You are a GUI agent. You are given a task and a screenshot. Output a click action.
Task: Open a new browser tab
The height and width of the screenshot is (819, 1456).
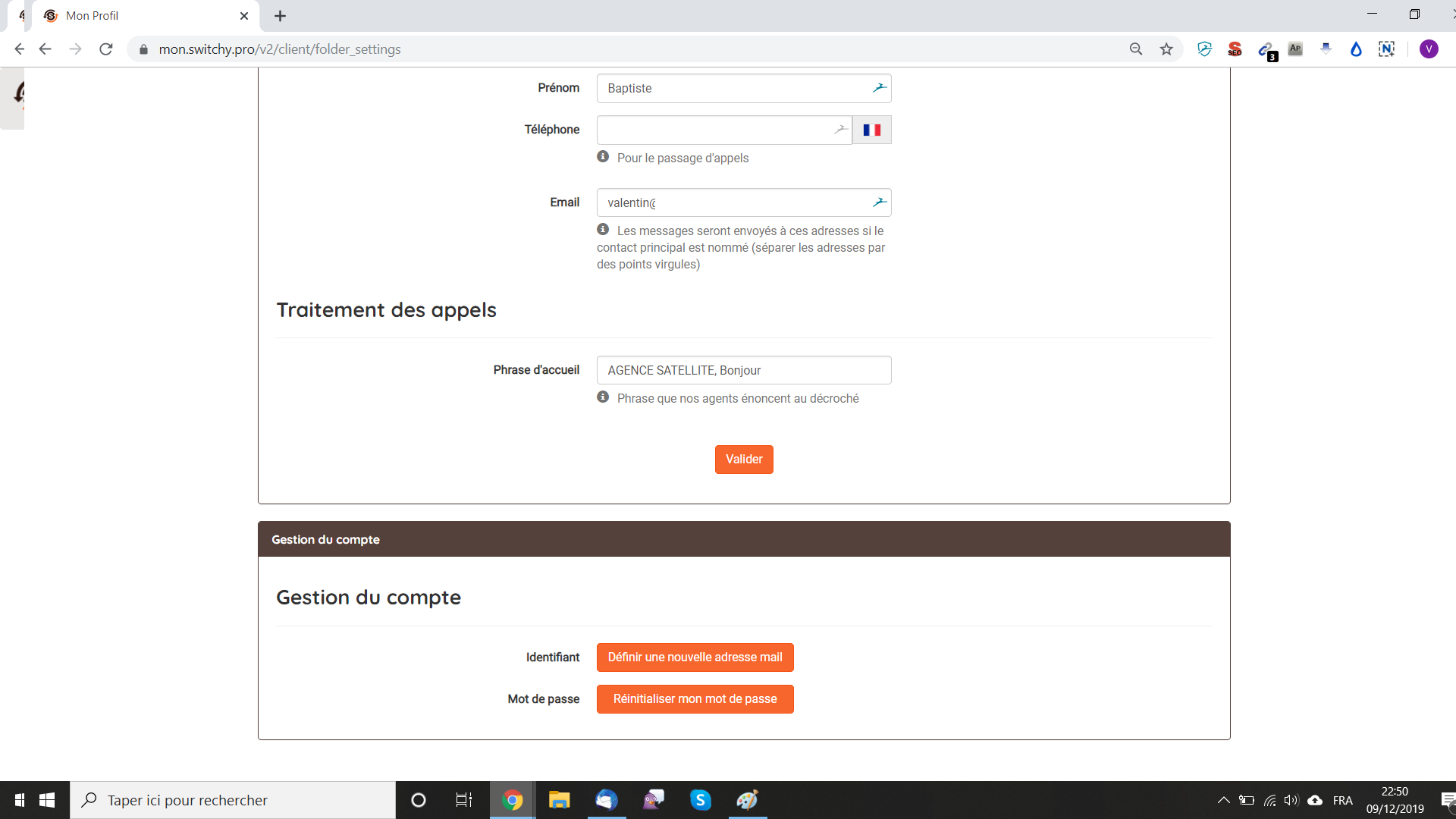click(280, 16)
